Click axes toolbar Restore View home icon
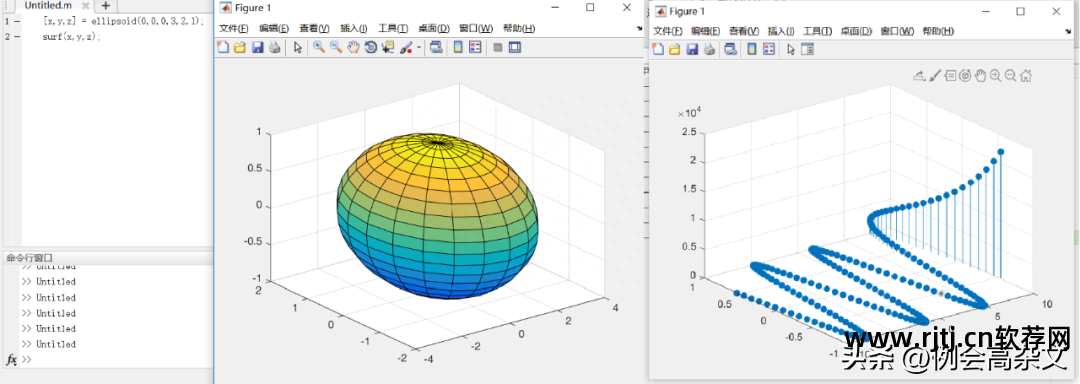 (x=1026, y=75)
